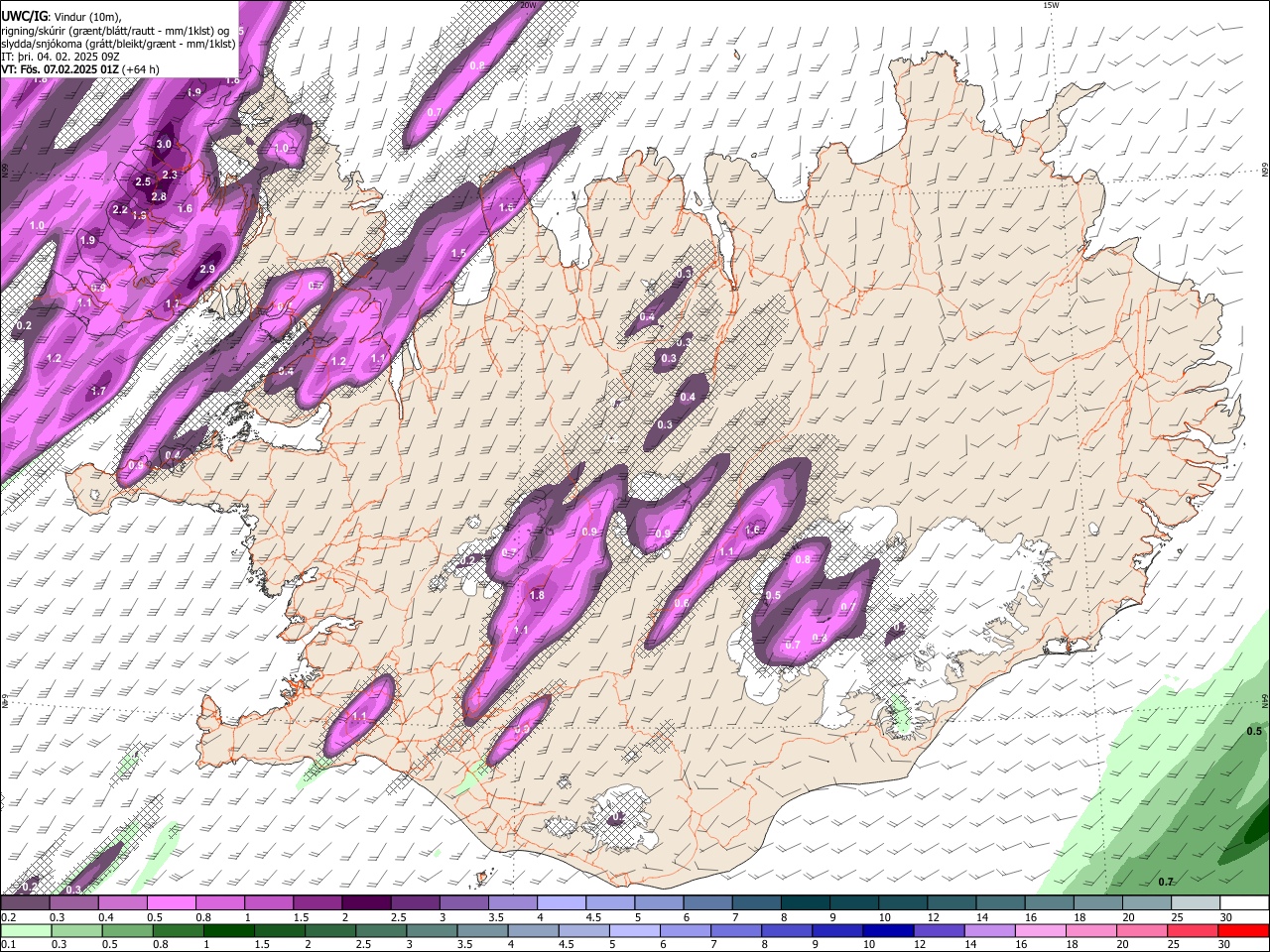Click the '0.2' label on snow scale
This screenshot has width=1270, height=952.
tap(7, 917)
